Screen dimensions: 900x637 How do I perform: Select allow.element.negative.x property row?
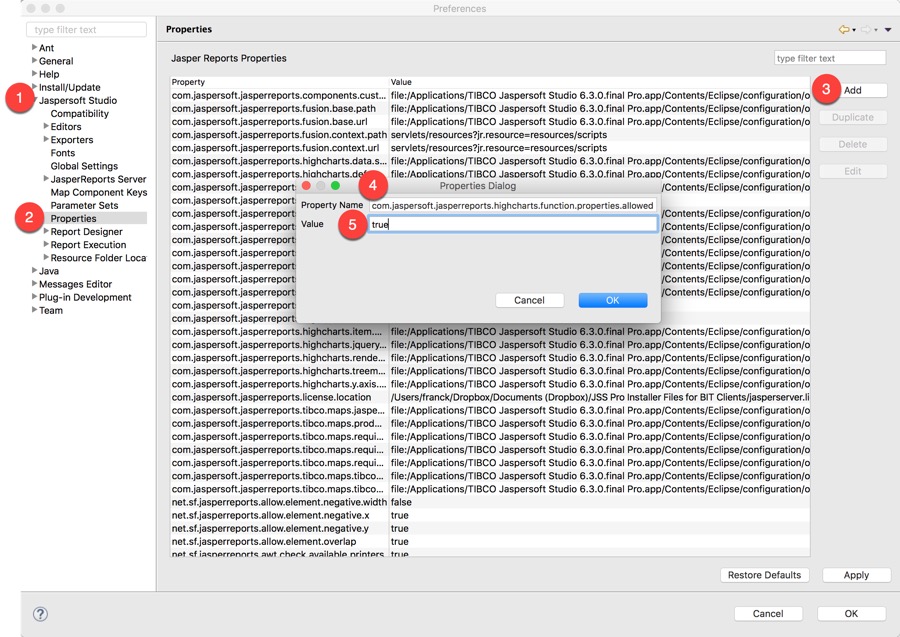490,515
